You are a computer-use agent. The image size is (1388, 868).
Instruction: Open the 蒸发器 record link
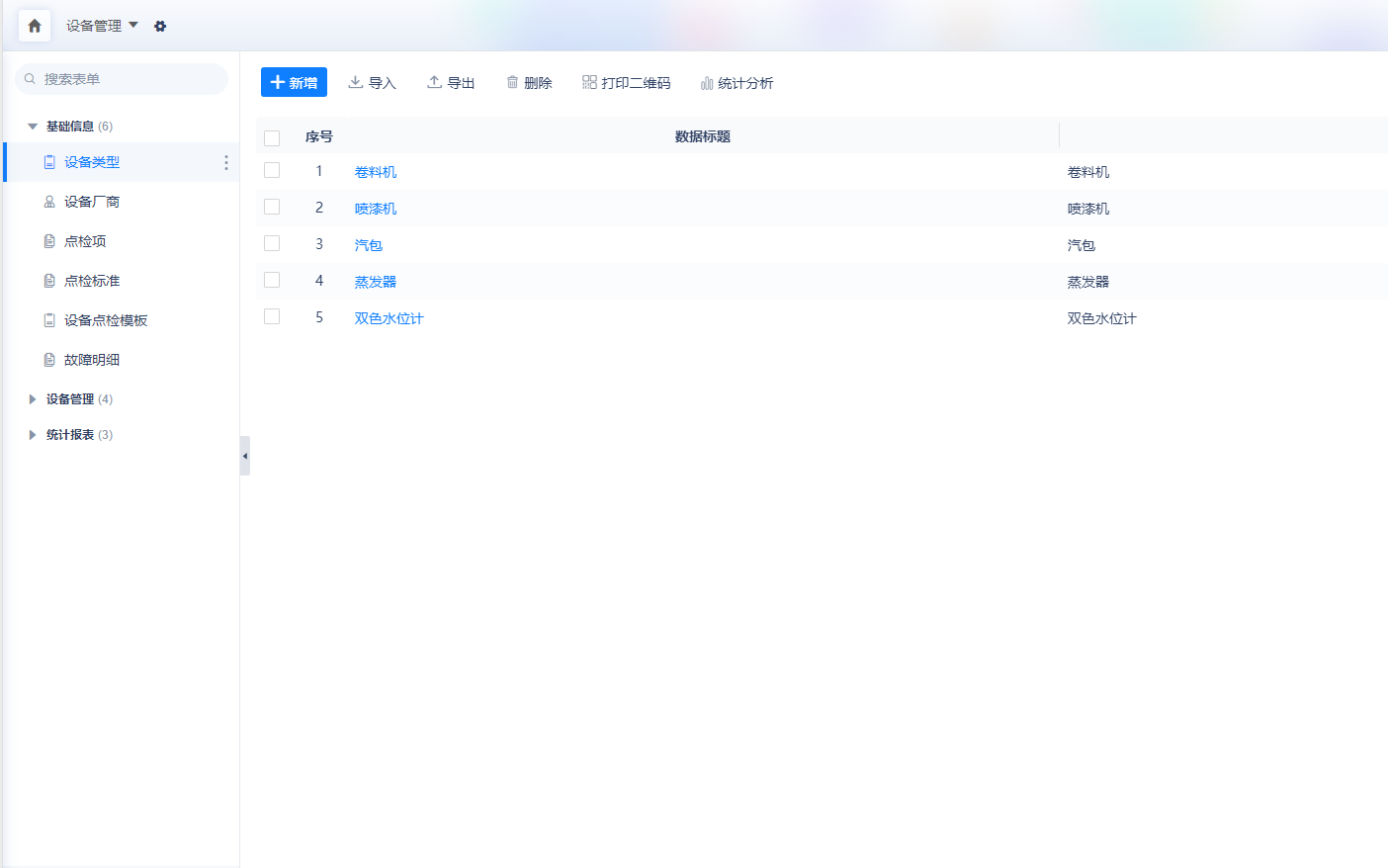click(x=376, y=282)
